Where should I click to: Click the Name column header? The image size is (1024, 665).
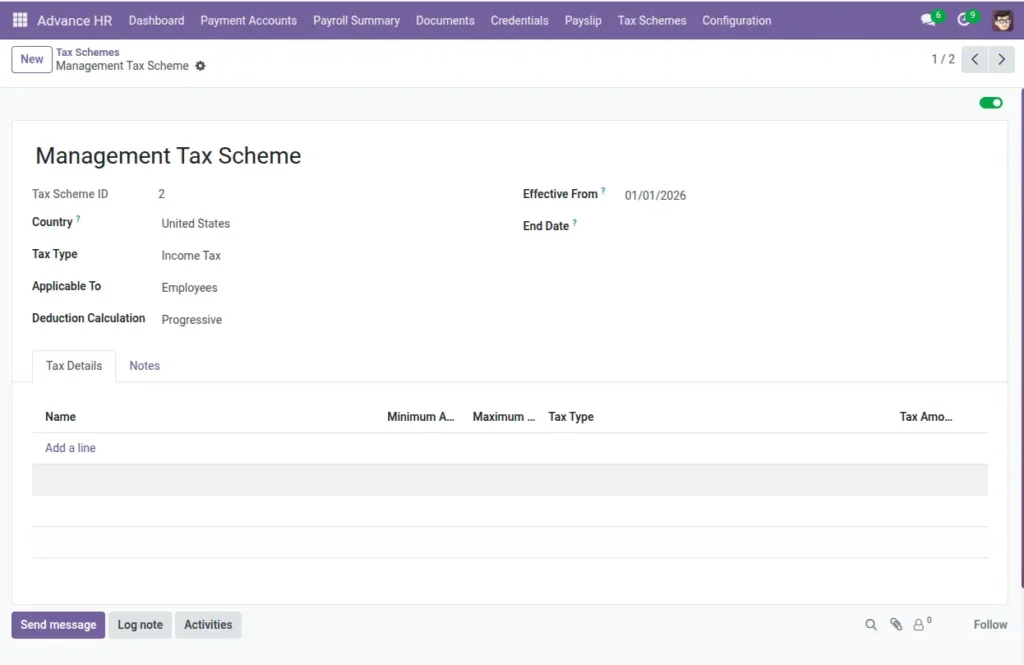60,417
